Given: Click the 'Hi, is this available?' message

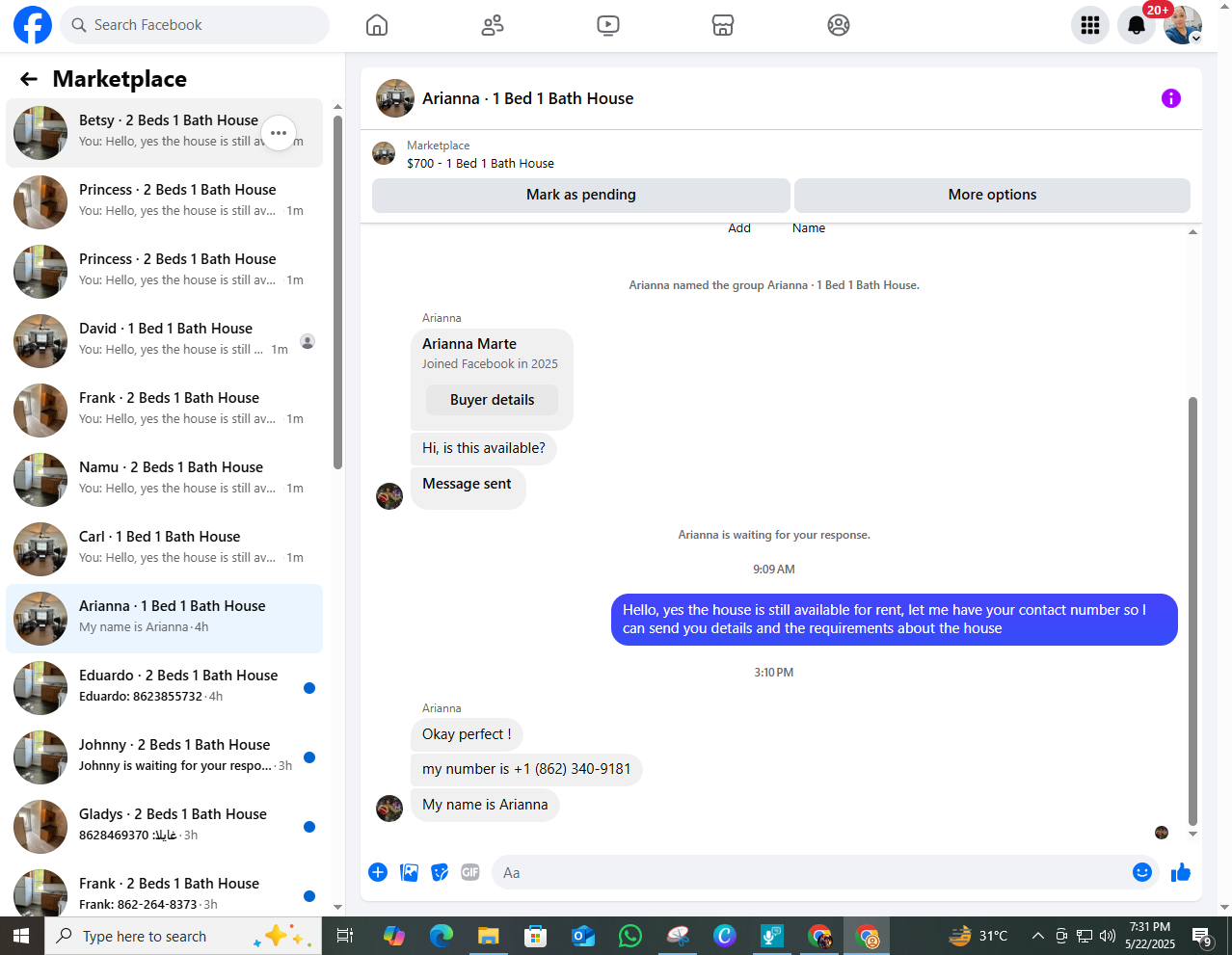Looking at the screenshot, I should [x=484, y=448].
